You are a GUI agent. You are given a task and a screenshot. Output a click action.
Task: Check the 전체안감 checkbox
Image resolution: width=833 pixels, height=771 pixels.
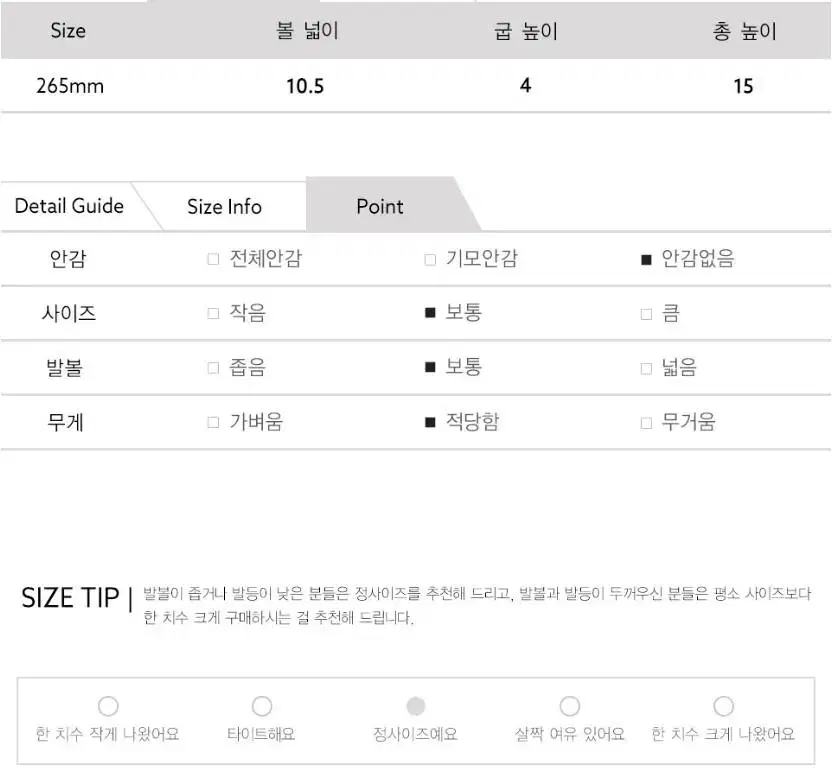coord(213,260)
